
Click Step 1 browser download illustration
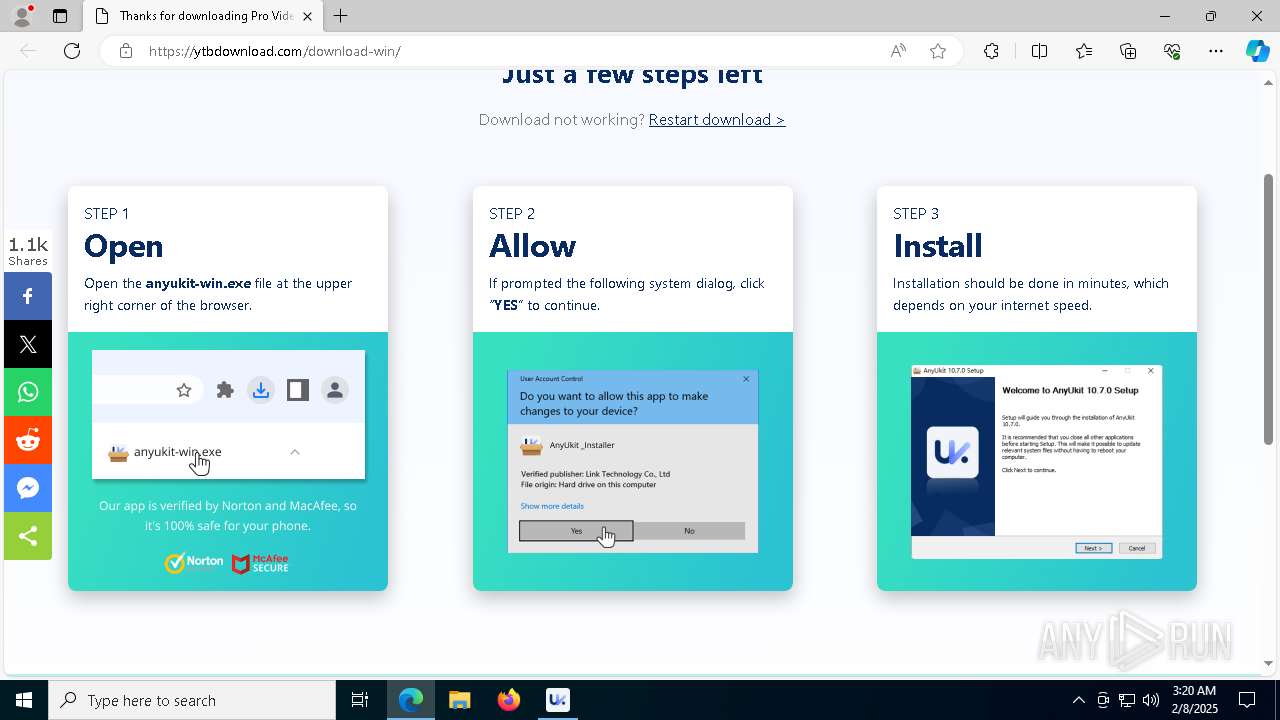point(228,414)
